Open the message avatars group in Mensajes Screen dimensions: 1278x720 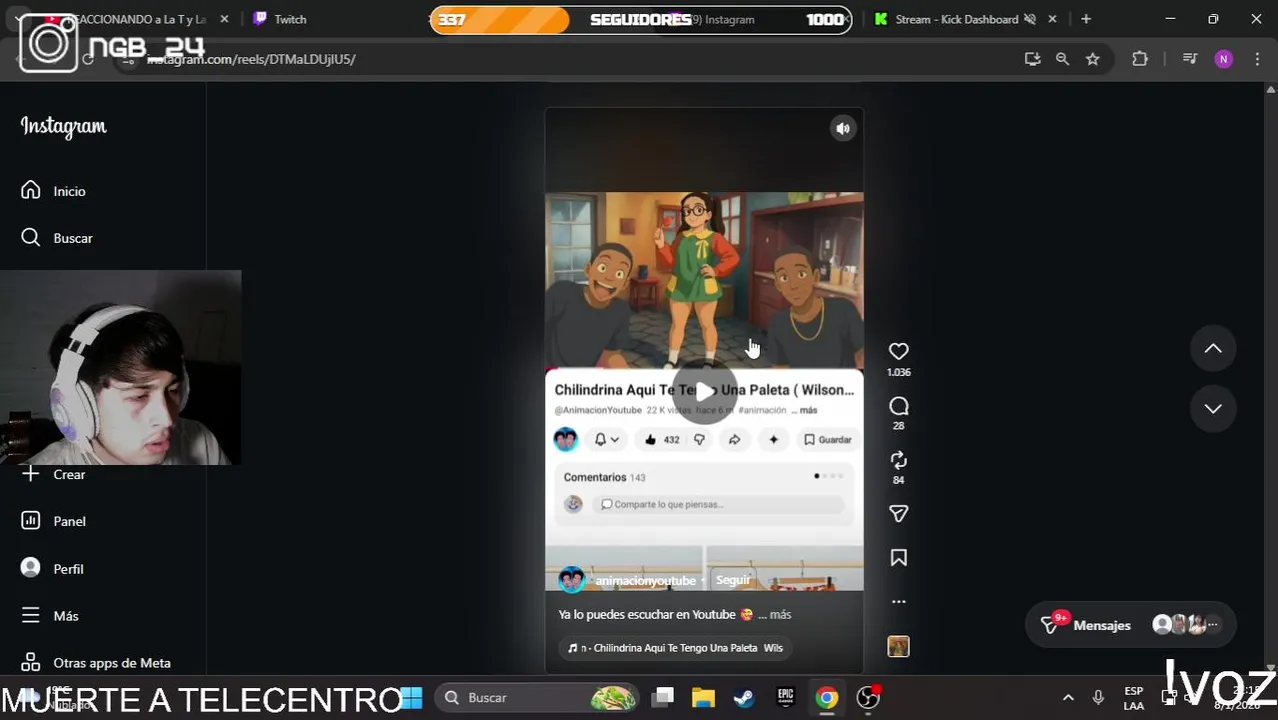(1186, 625)
